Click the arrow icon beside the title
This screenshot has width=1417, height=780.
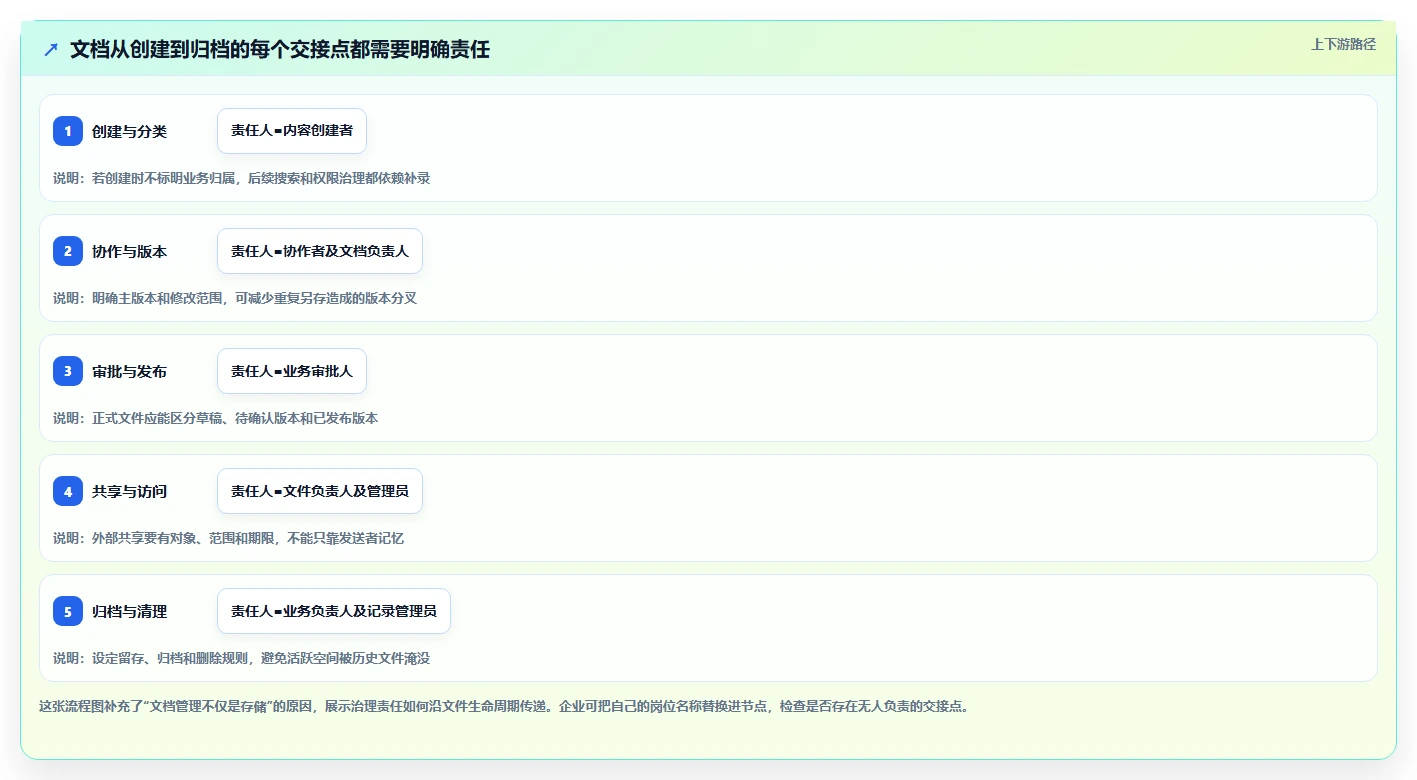tap(51, 50)
